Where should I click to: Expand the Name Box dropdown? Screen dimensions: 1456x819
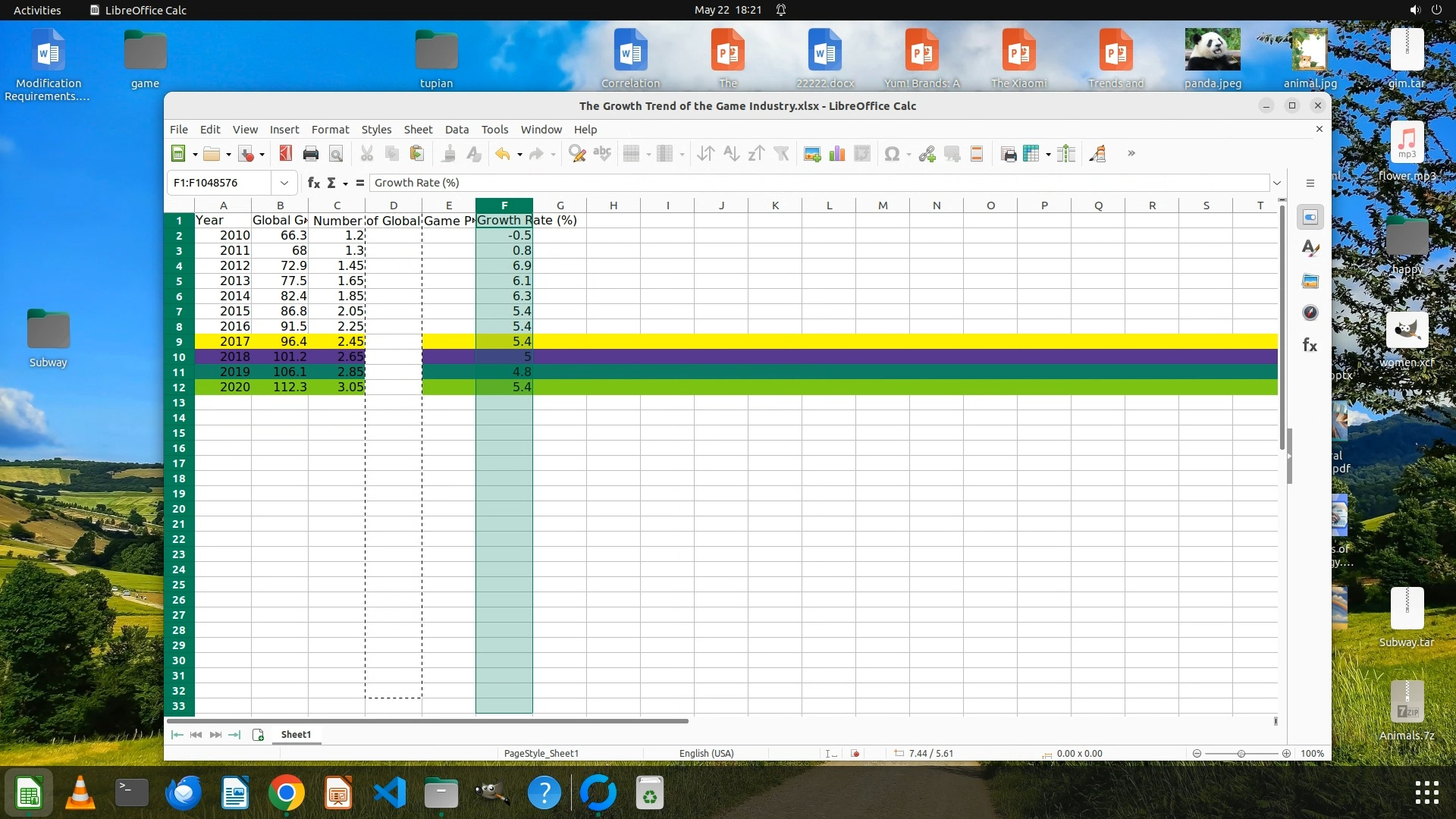(284, 183)
